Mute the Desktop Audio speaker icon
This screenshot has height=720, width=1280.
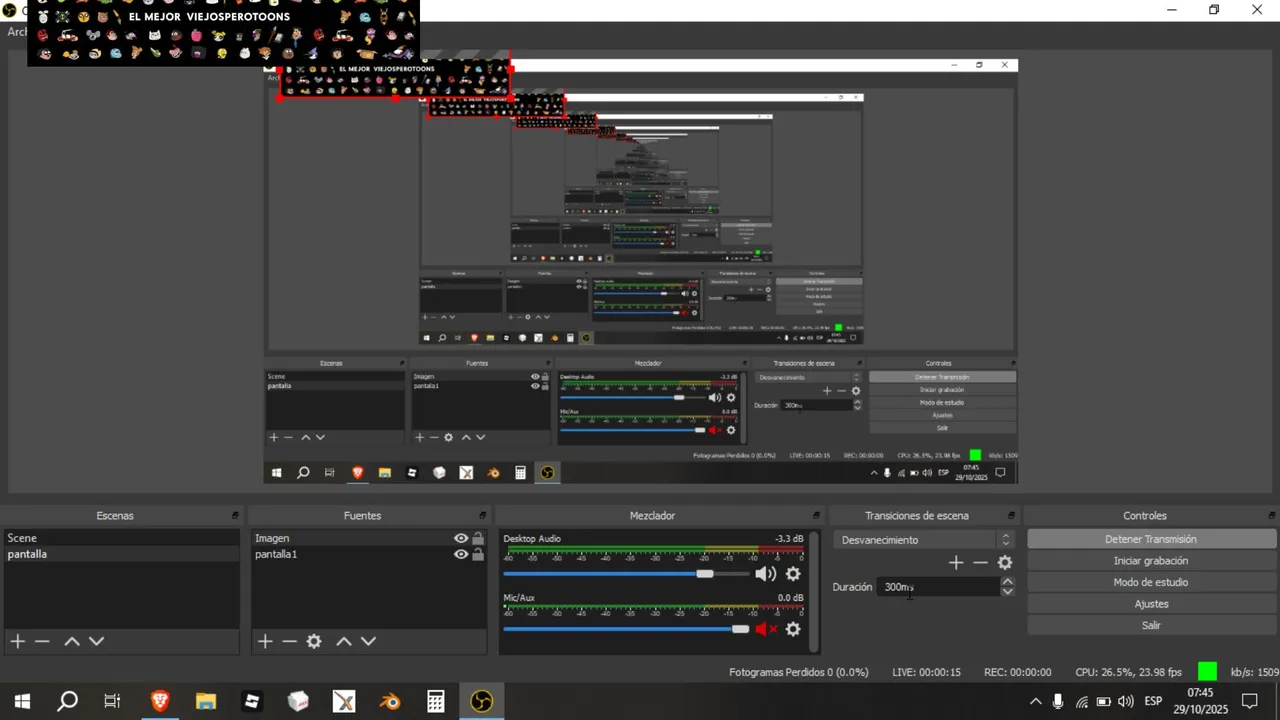(x=765, y=574)
